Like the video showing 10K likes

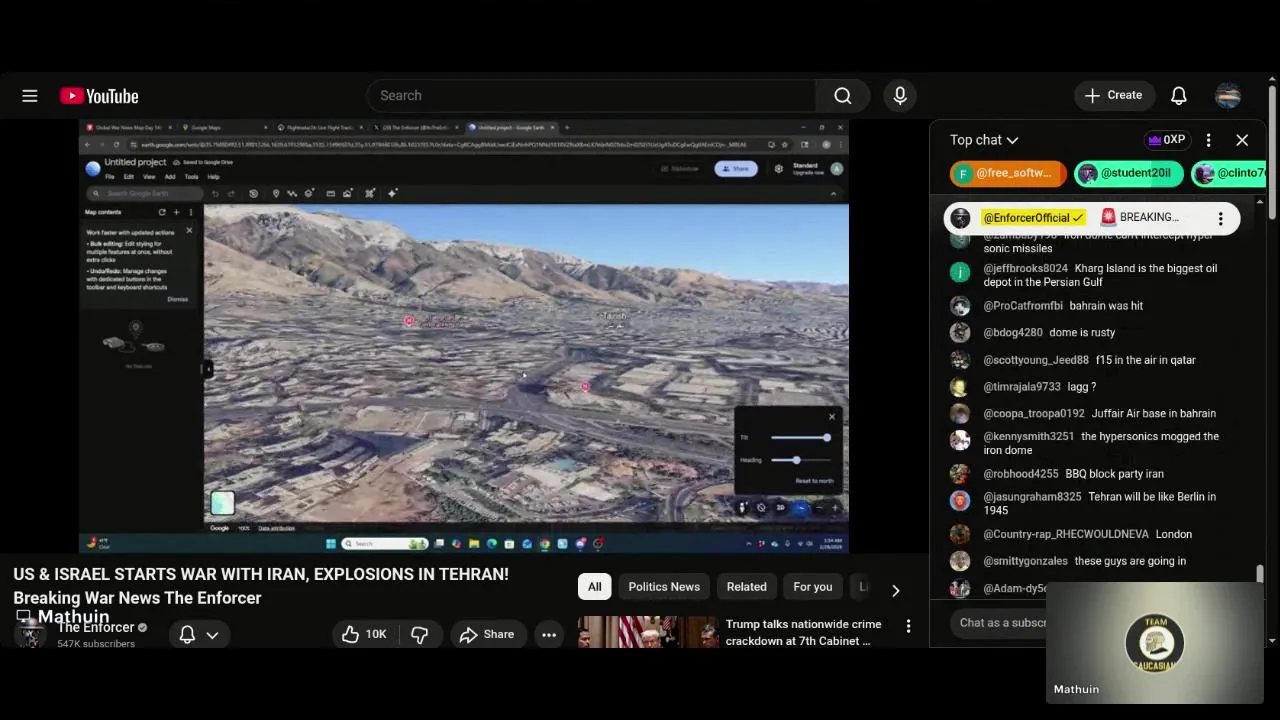pyautogui.click(x=364, y=634)
